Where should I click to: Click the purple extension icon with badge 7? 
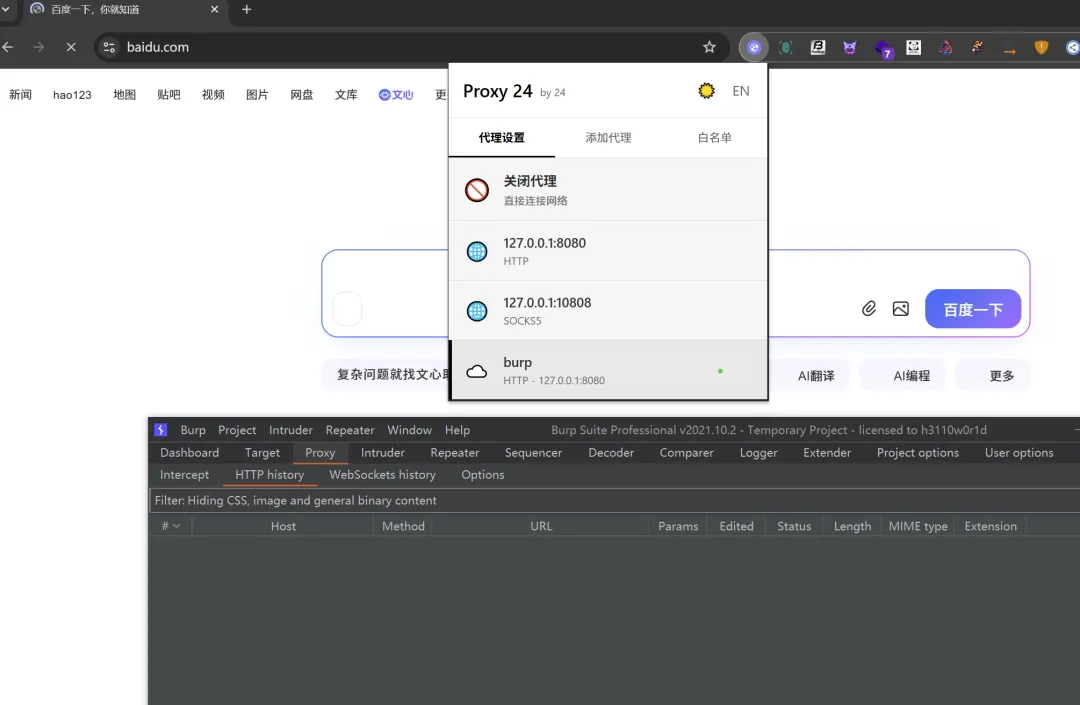882,49
